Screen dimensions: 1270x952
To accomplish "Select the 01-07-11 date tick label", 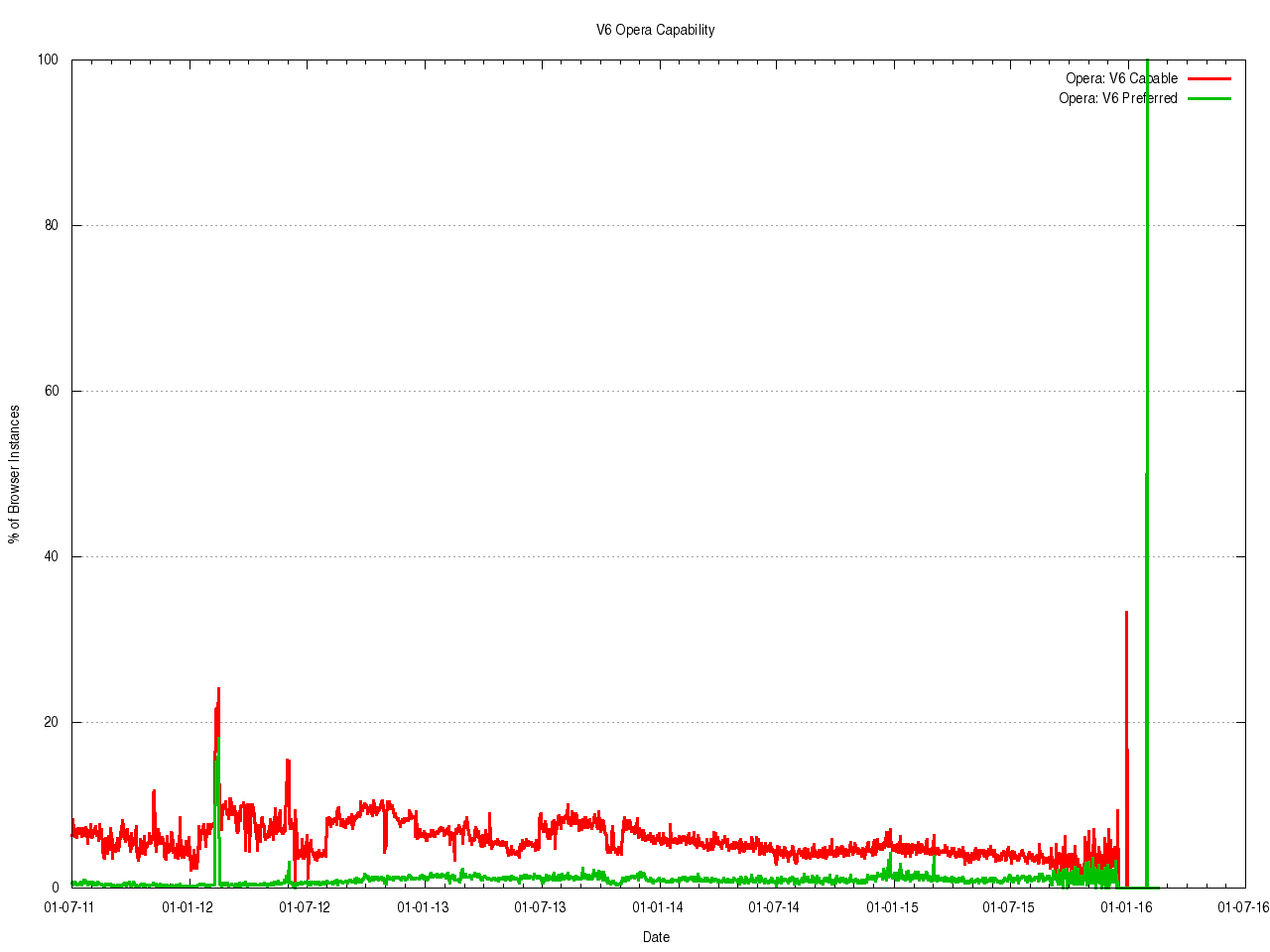I will (x=70, y=906).
